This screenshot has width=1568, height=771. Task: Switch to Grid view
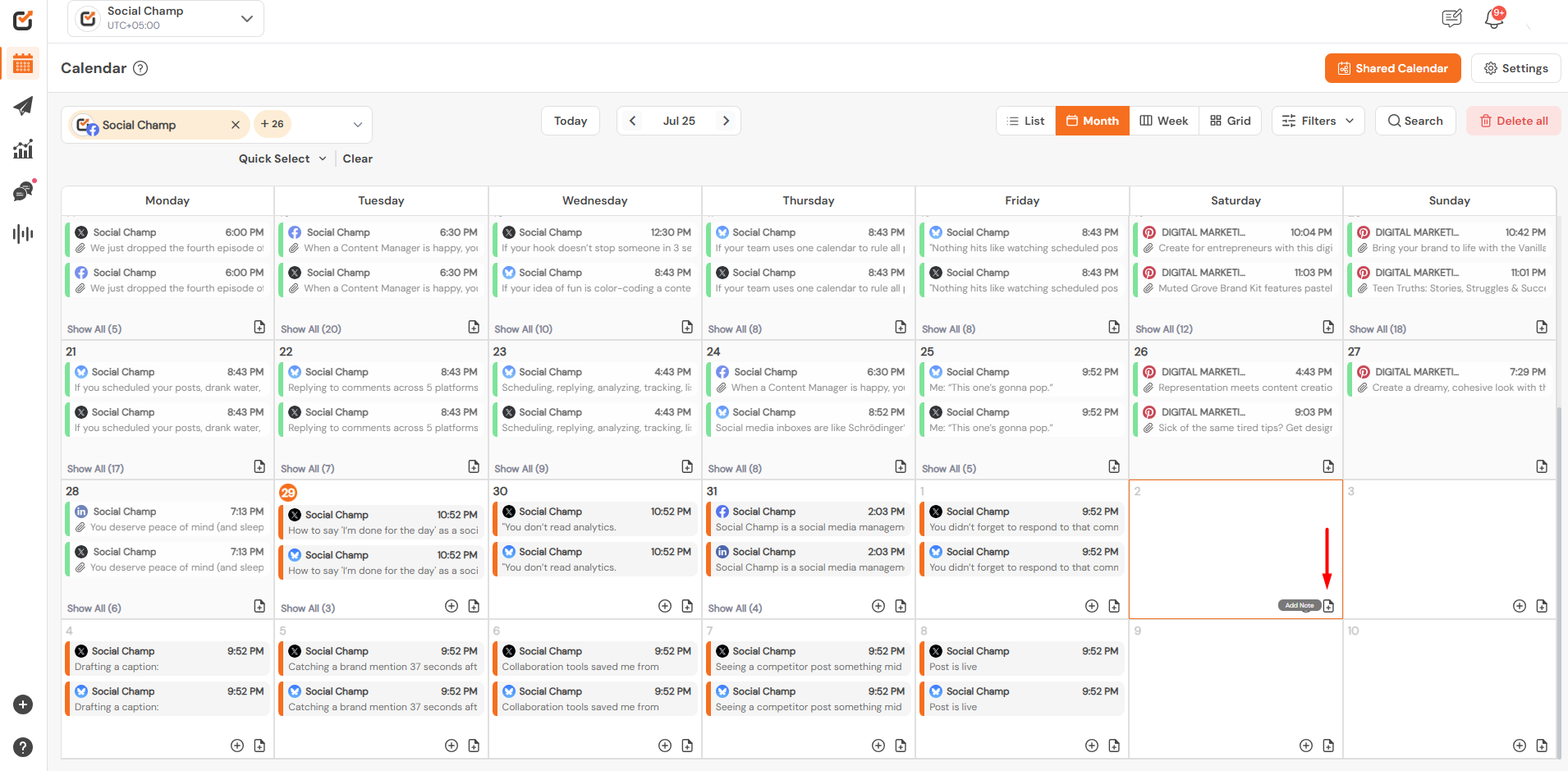point(1231,121)
